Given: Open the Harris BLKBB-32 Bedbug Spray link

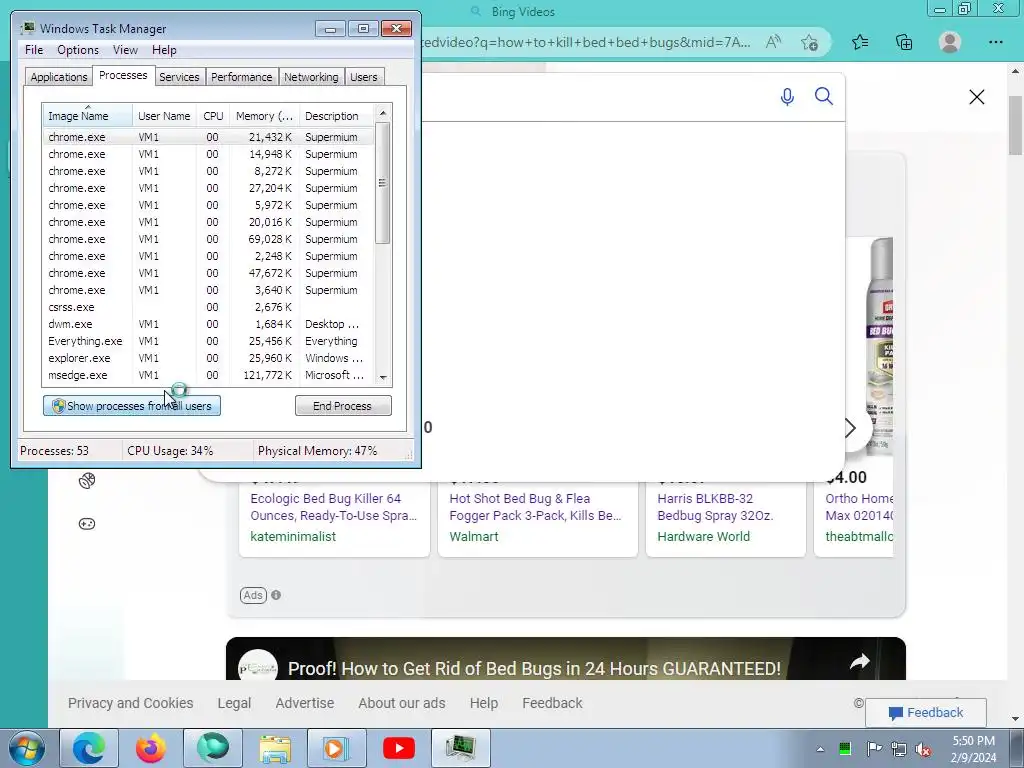Looking at the screenshot, I should pos(715,507).
